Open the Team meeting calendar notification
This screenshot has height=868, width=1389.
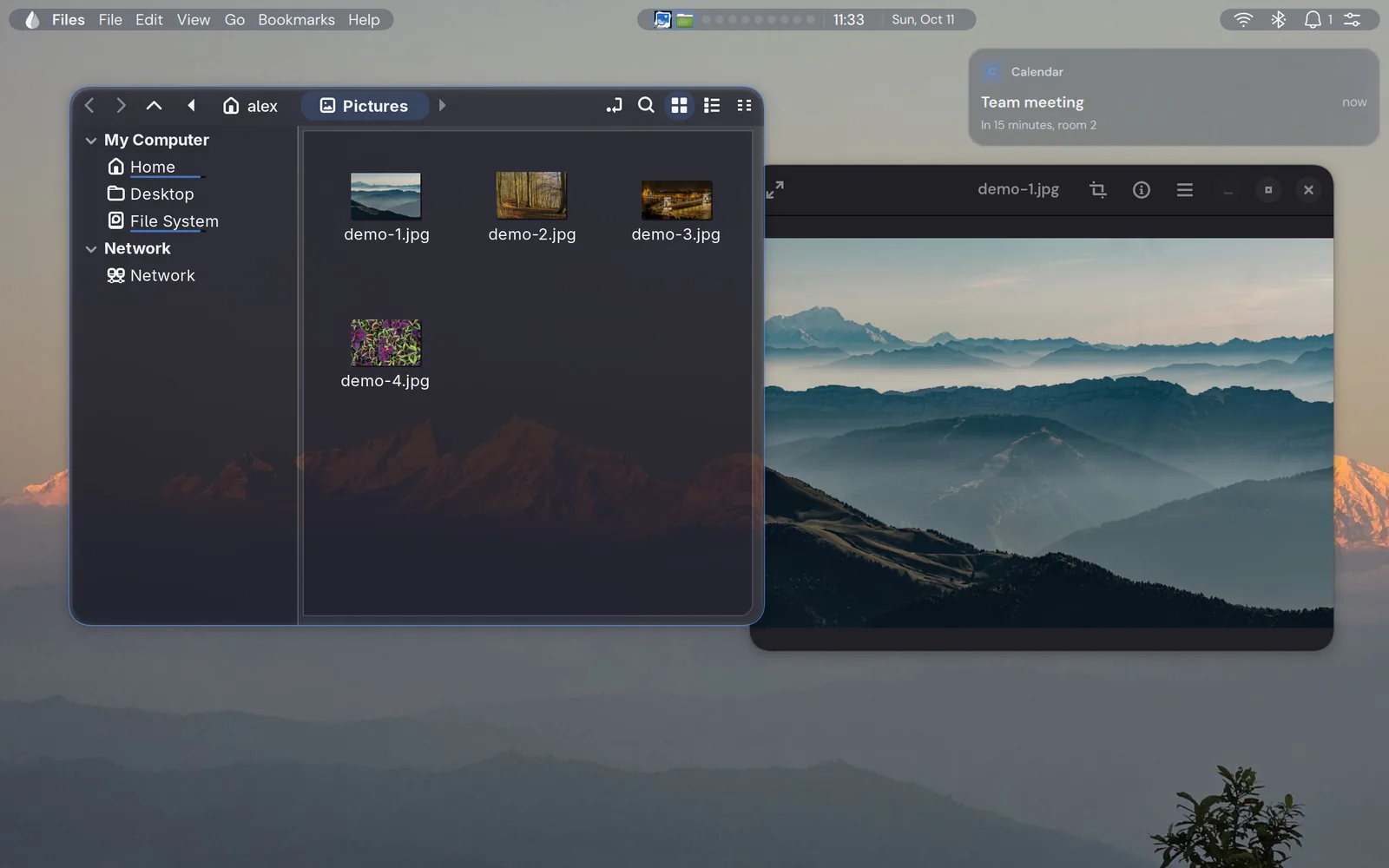(1174, 97)
